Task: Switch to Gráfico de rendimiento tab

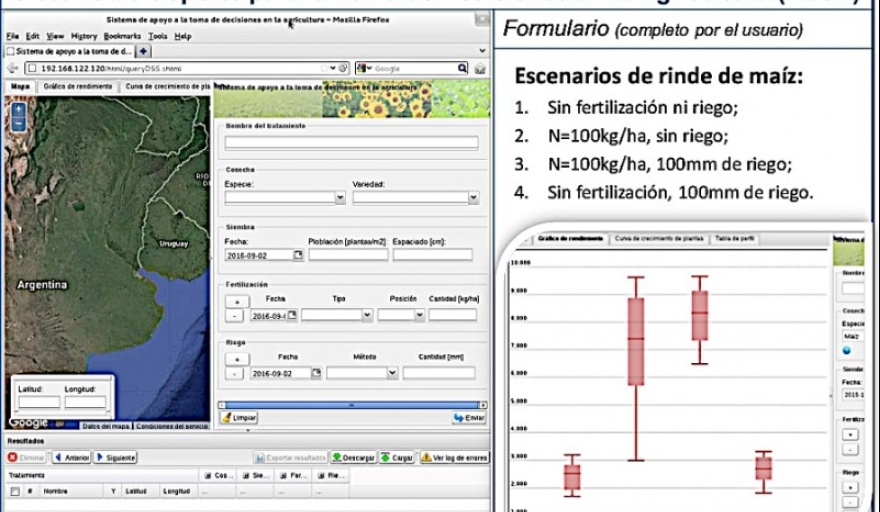Action: [76, 87]
